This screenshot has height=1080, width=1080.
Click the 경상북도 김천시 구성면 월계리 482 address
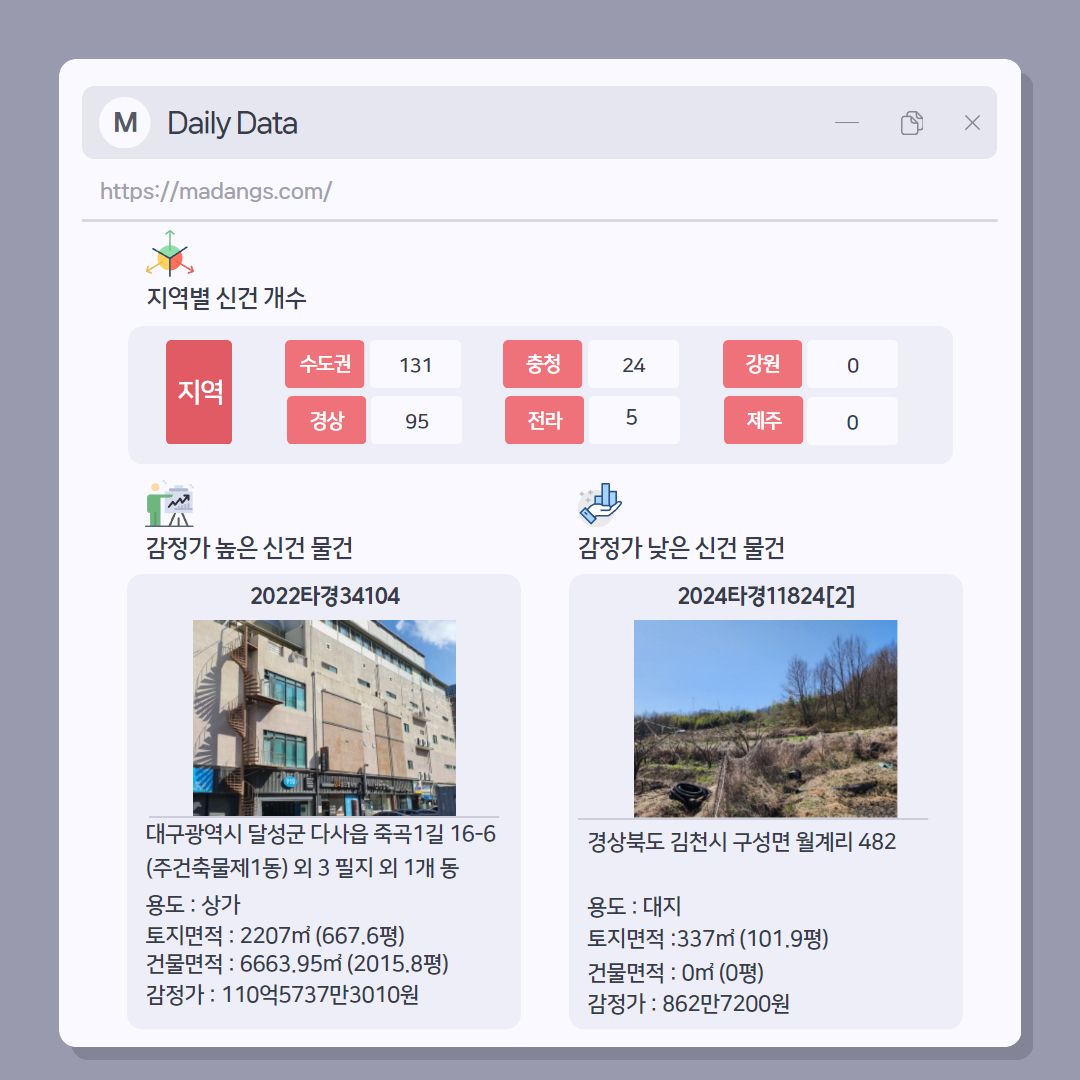pyautogui.click(x=742, y=842)
